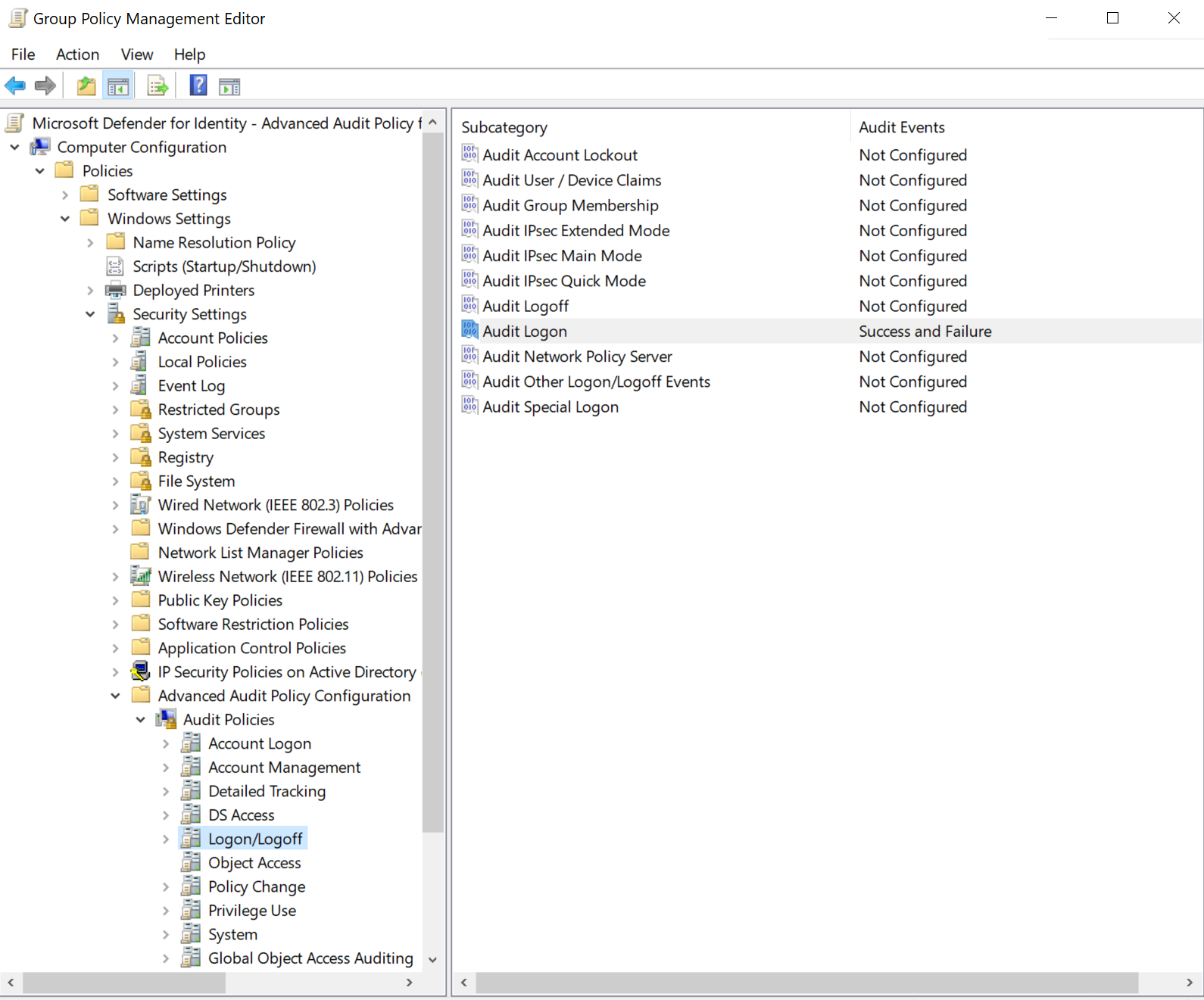Viewport: 1204px width, 1000px height.
Task: Open the View menu
Action: click(x=137, y=55)
